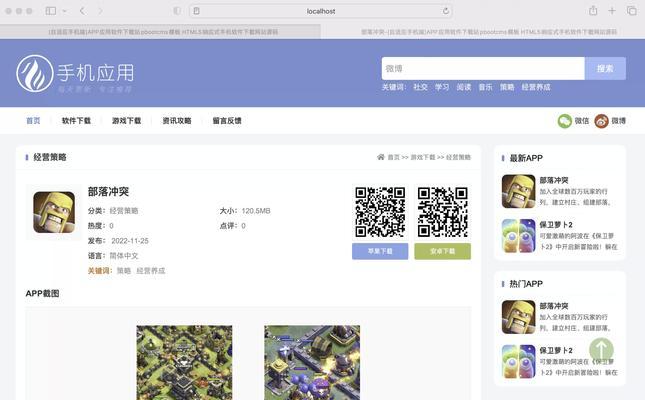
Task: Select the 社交 keyword link
Action: [x=420, y=87]
